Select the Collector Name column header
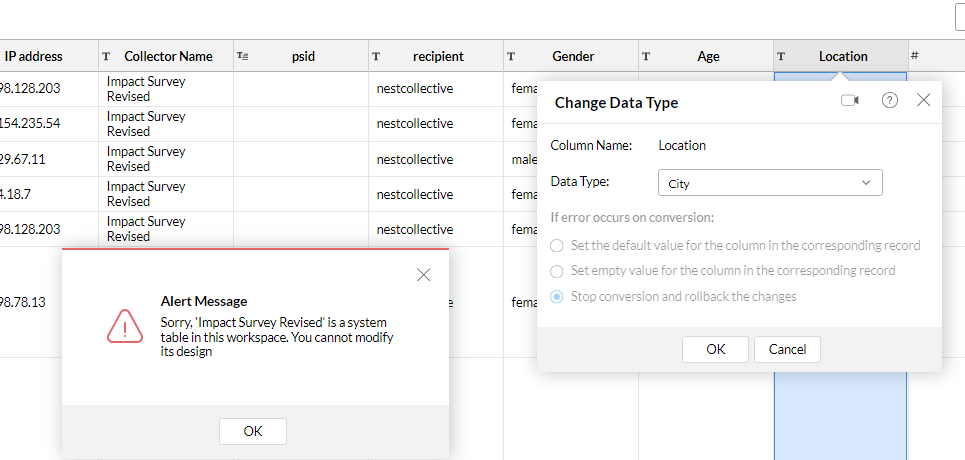The image size is (965, 460). pos(168,57)
